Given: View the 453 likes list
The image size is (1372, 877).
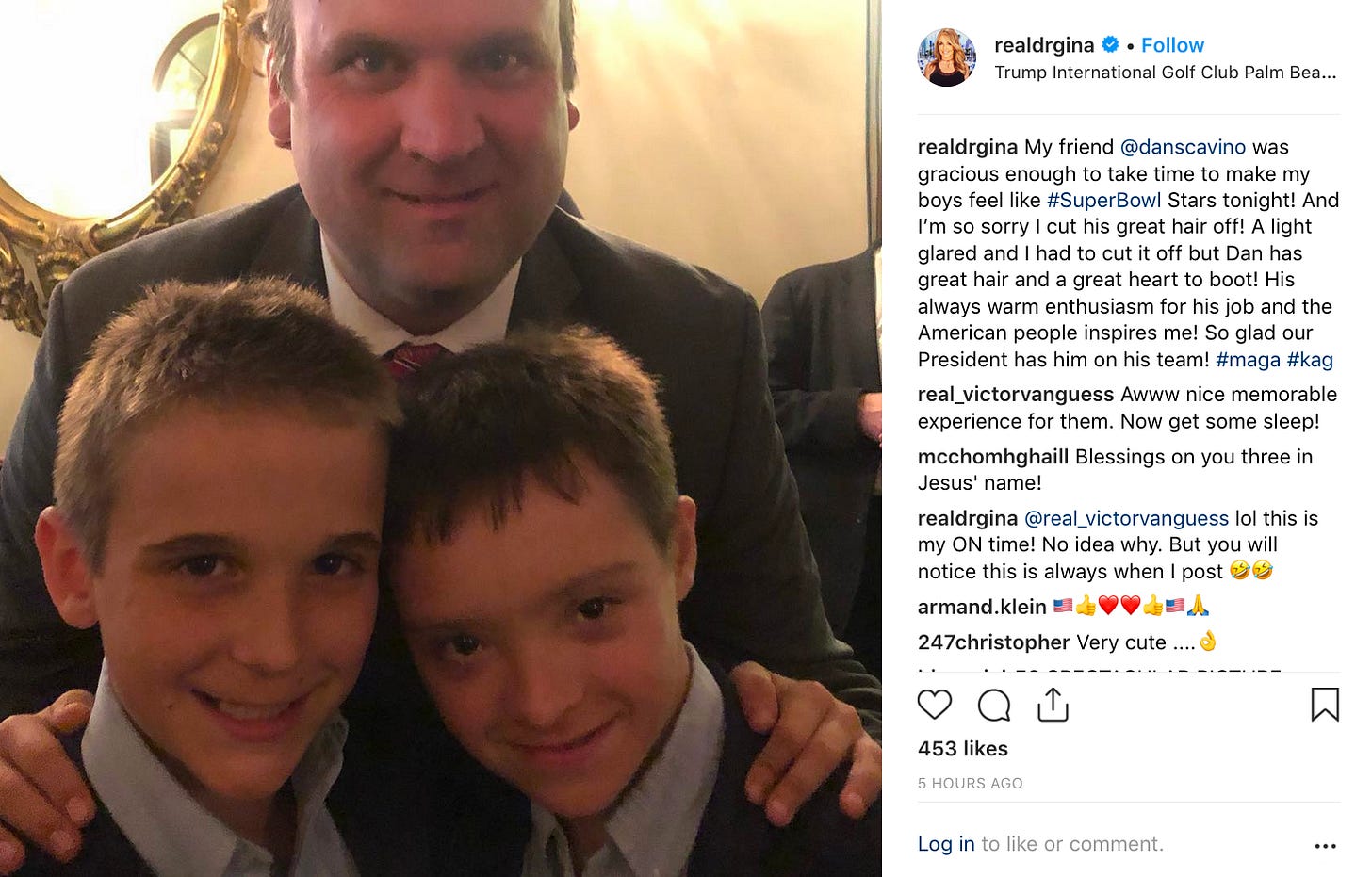Looking at the screenshot, I should [963, 749].
